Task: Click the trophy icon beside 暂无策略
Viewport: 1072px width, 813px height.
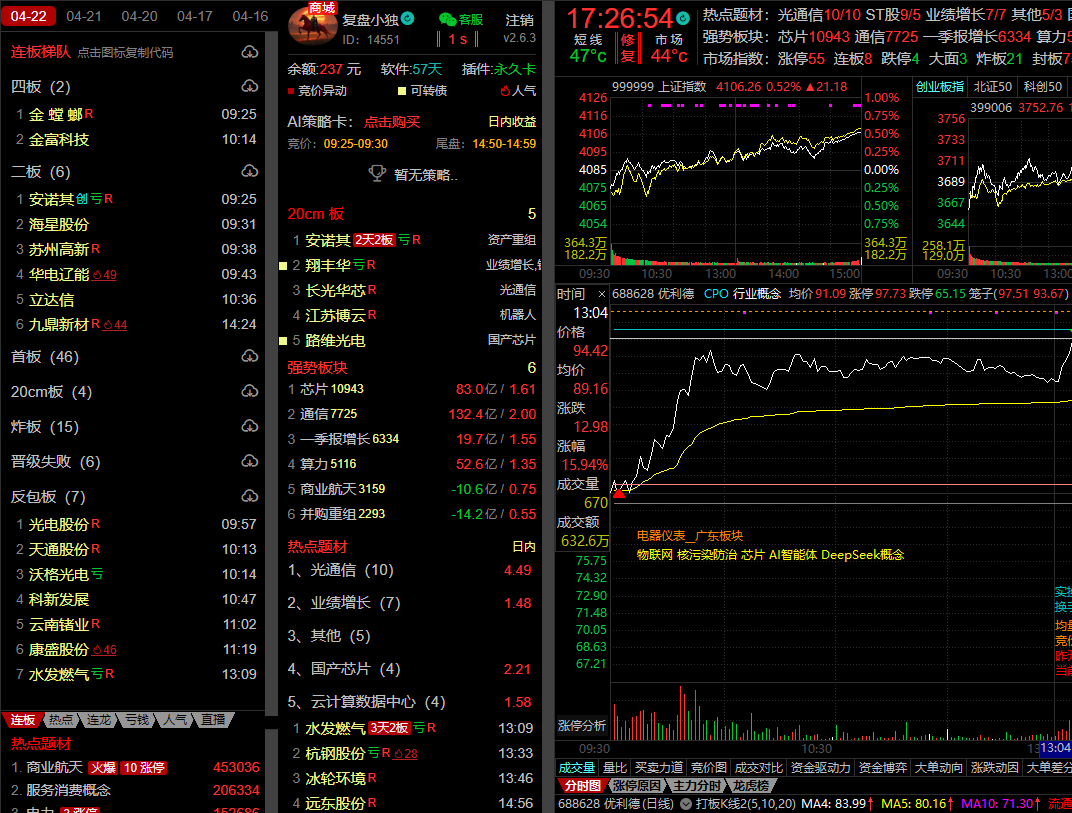Action: click(377, 173)
